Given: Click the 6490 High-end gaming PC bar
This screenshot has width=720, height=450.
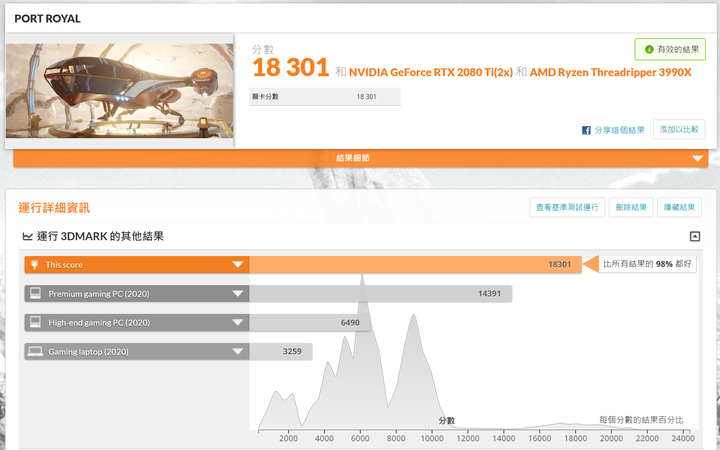Looking at the screenshot, I should click(309, 322).
